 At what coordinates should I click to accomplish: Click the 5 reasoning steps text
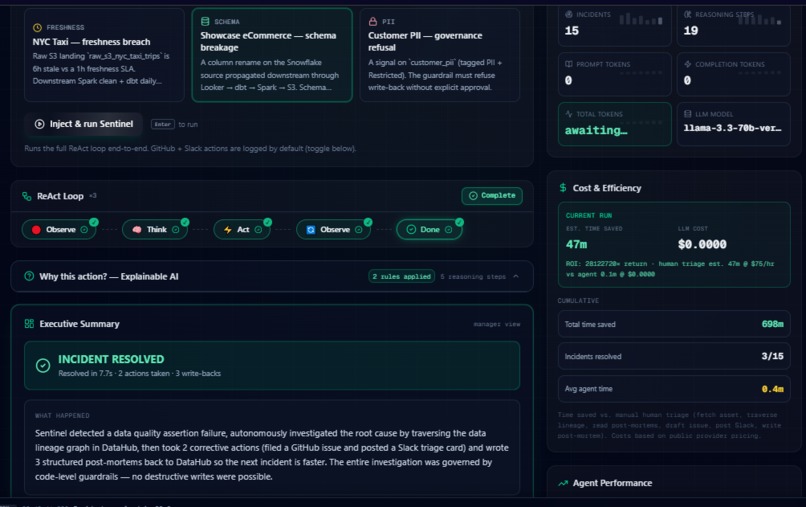click(x=473, y=277)
